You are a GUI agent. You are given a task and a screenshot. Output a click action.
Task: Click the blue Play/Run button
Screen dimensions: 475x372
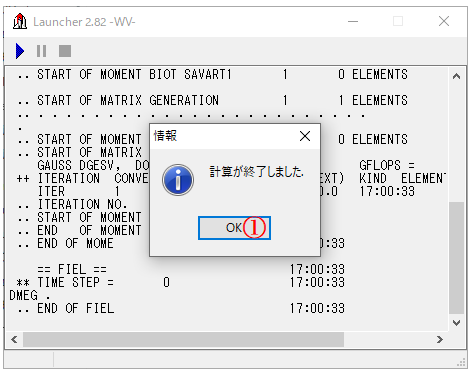[20, 51]
